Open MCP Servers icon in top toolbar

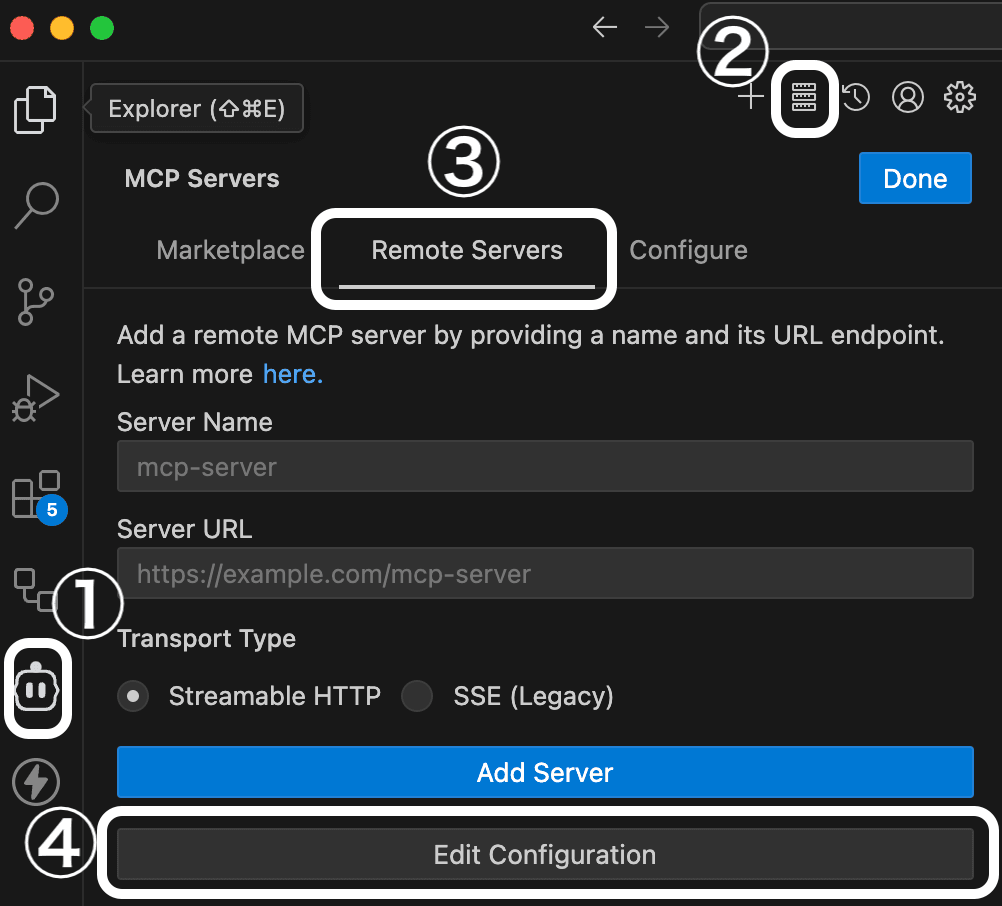(804, 97)
